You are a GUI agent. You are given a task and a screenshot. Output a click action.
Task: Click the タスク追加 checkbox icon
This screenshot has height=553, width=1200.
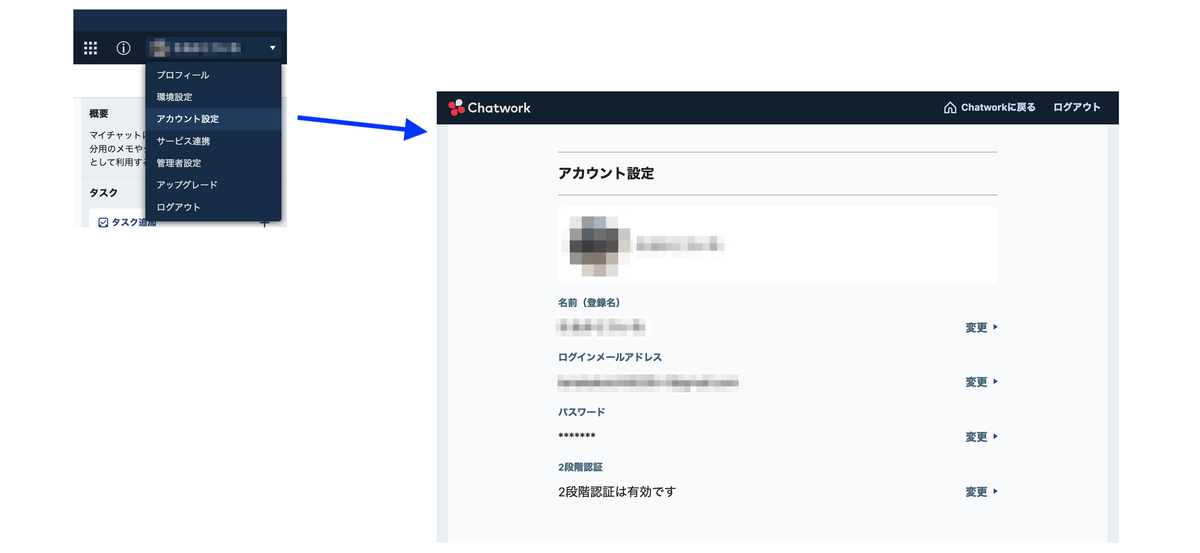pyautogui.click(x=103, y=222)
